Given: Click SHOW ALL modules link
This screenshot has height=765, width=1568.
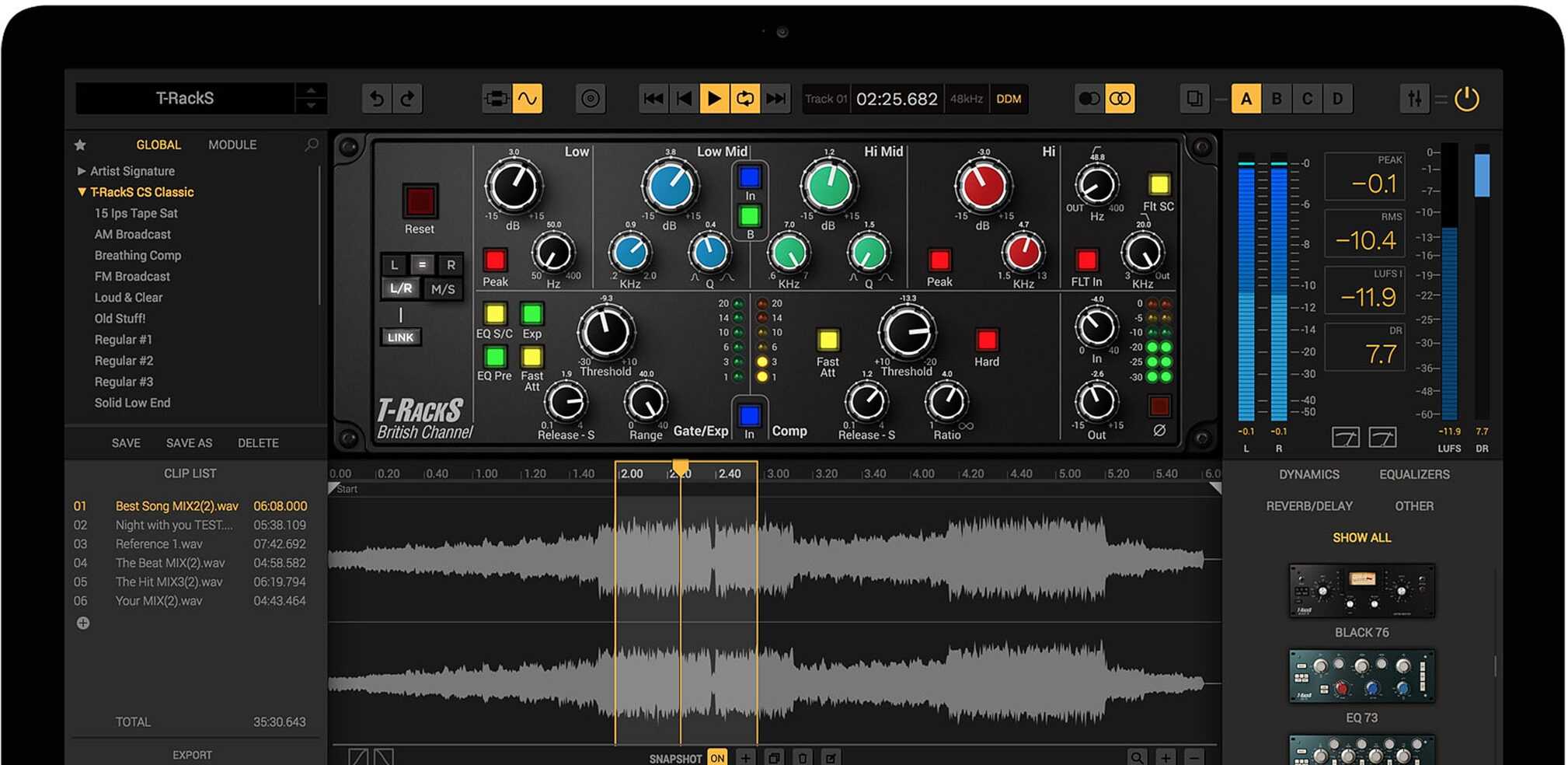Looking at the screenshot, I should (1361, 537).
